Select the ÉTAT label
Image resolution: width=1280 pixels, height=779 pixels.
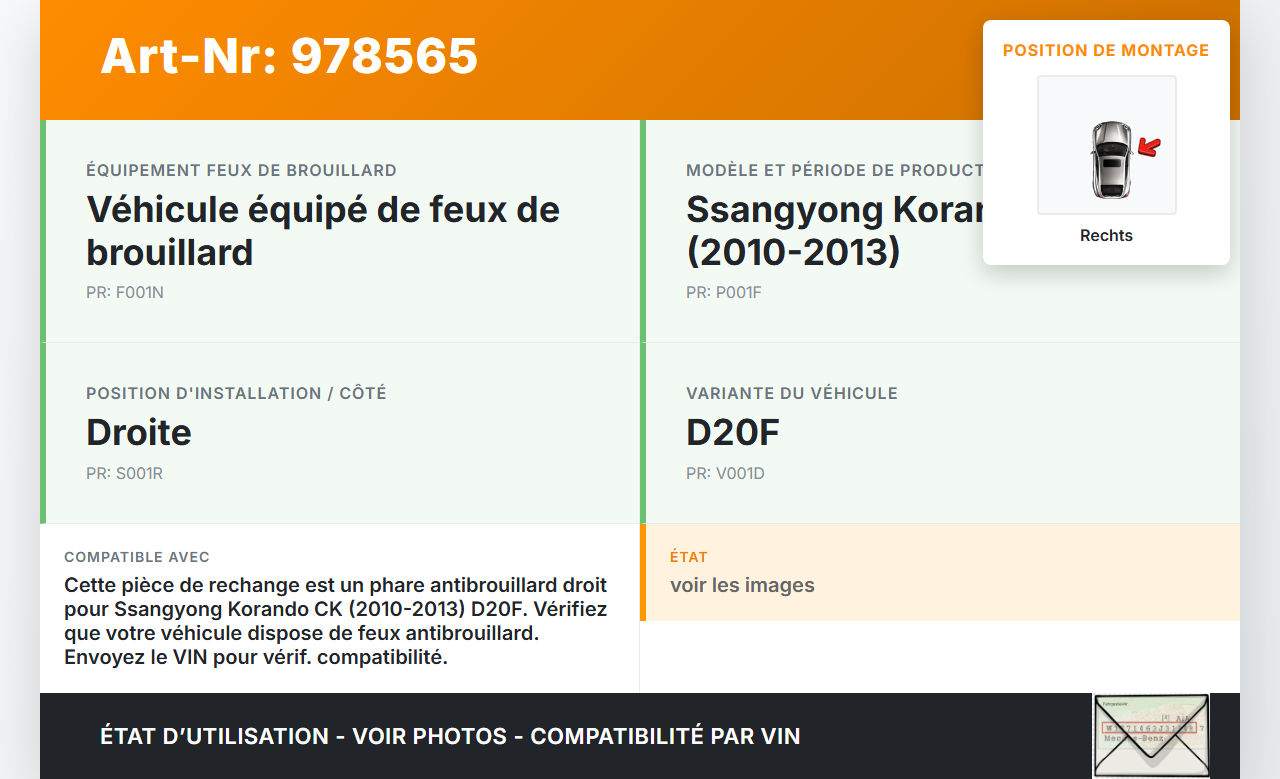pyautogui.click(x=689, y=557)
